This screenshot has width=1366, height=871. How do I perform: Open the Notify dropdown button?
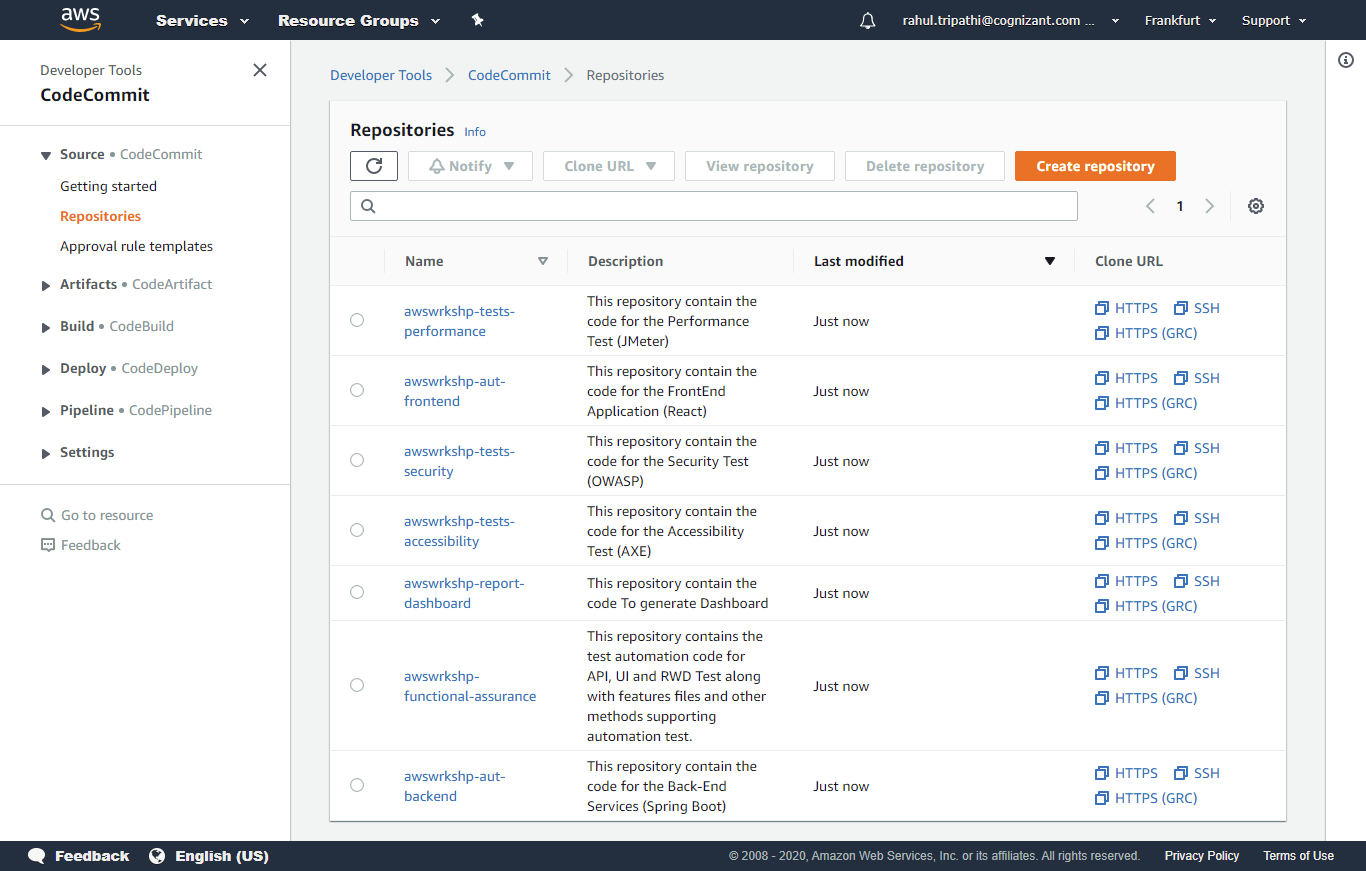(470, 166)
